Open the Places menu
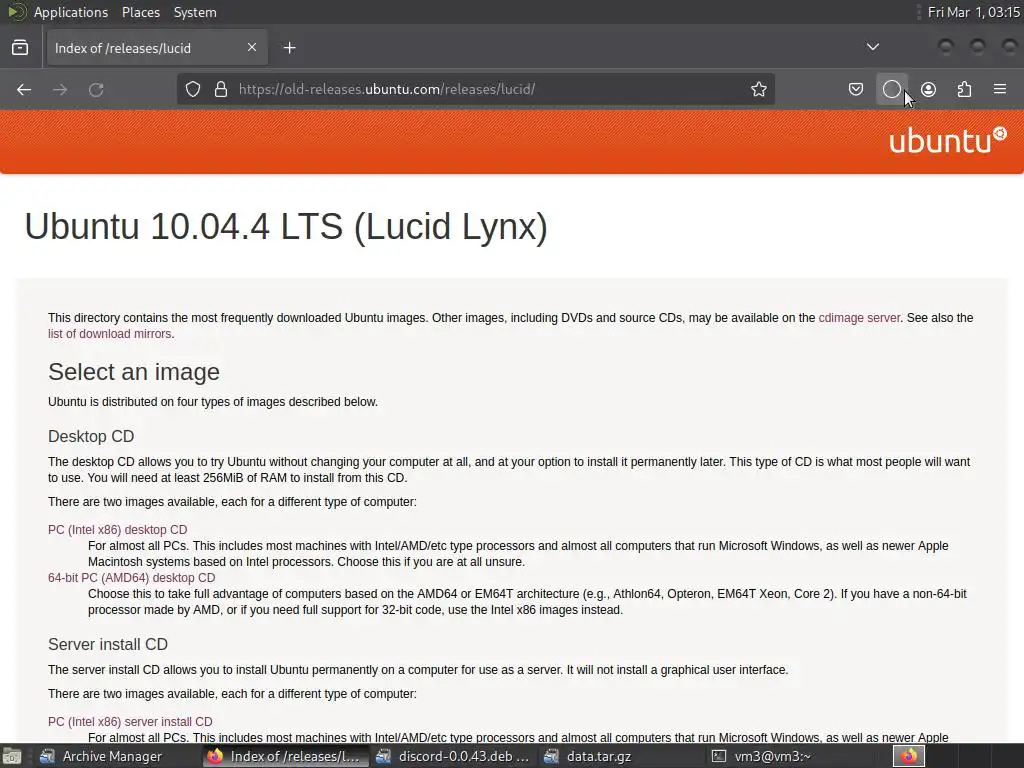 tap(140, 12)
